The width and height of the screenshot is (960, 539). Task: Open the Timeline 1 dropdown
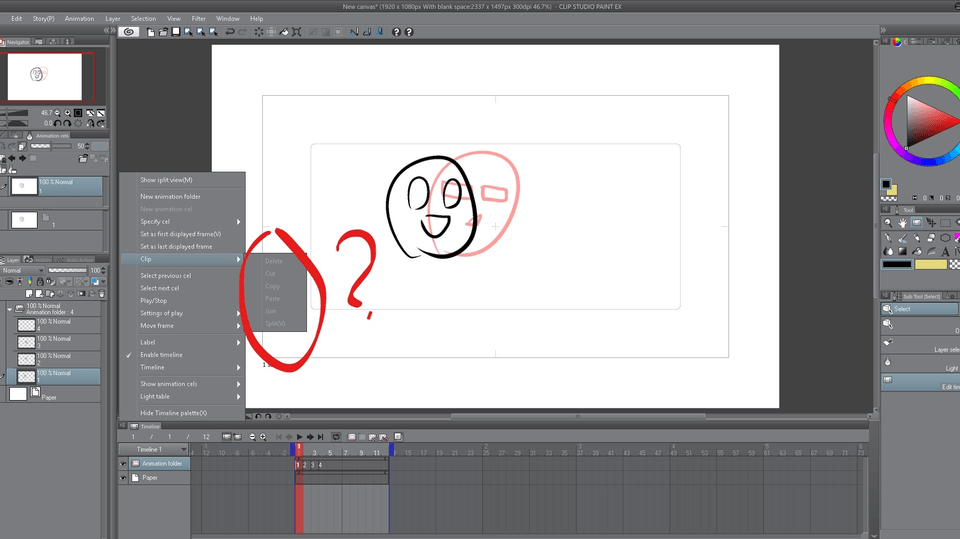tap(154, 450)
